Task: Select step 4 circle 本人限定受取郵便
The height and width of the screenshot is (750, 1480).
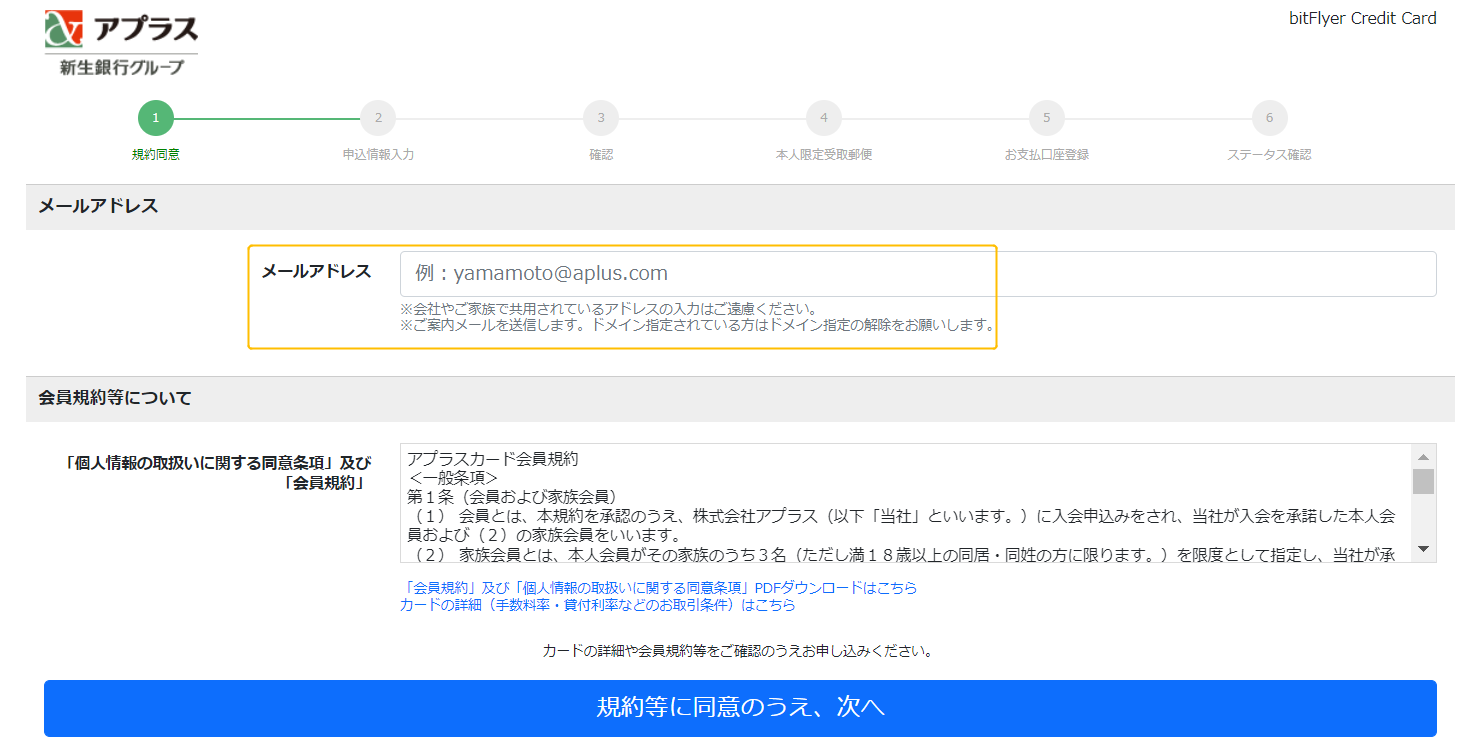Action: [x=824, y=119]
